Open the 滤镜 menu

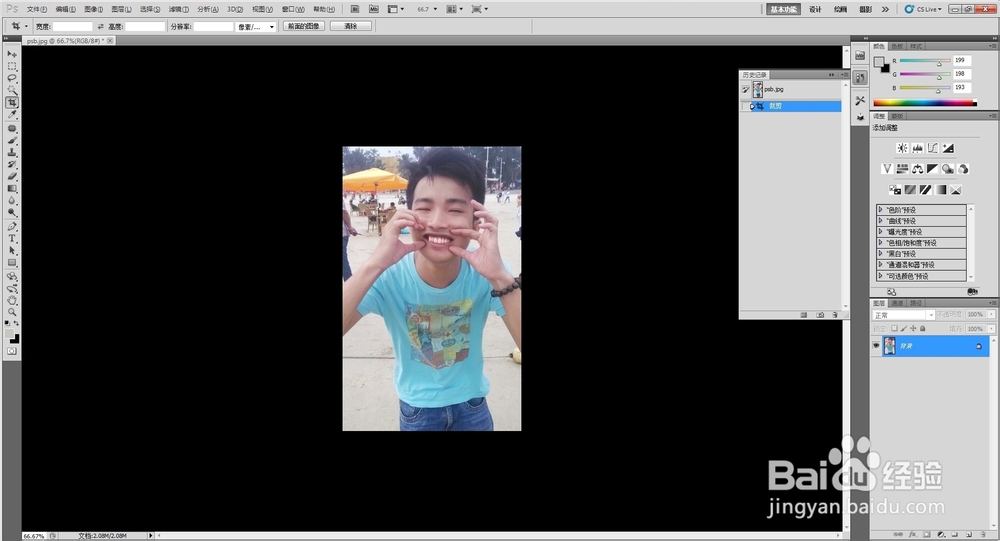click(178, 9)
